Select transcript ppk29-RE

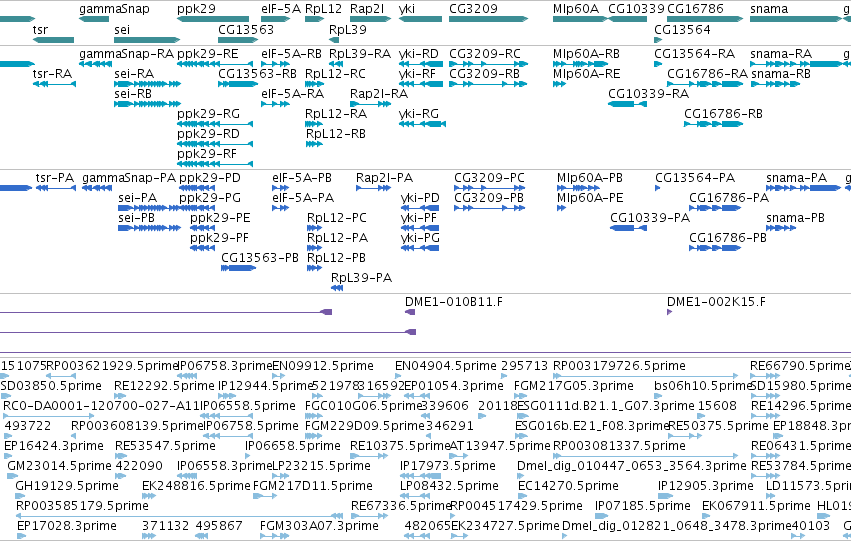point(207,54)
